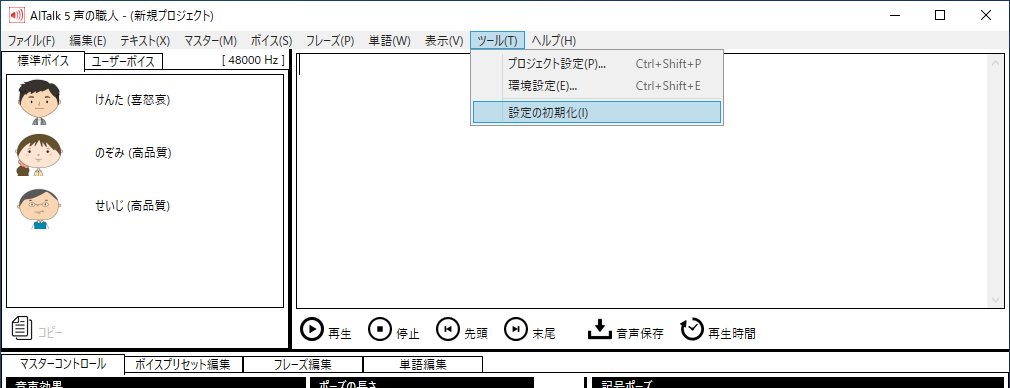Viewport: 1010px width, 388px height.
Task: Jump to end with 末尾 icon
Action: pyautogui.click(x=515, y=329)
